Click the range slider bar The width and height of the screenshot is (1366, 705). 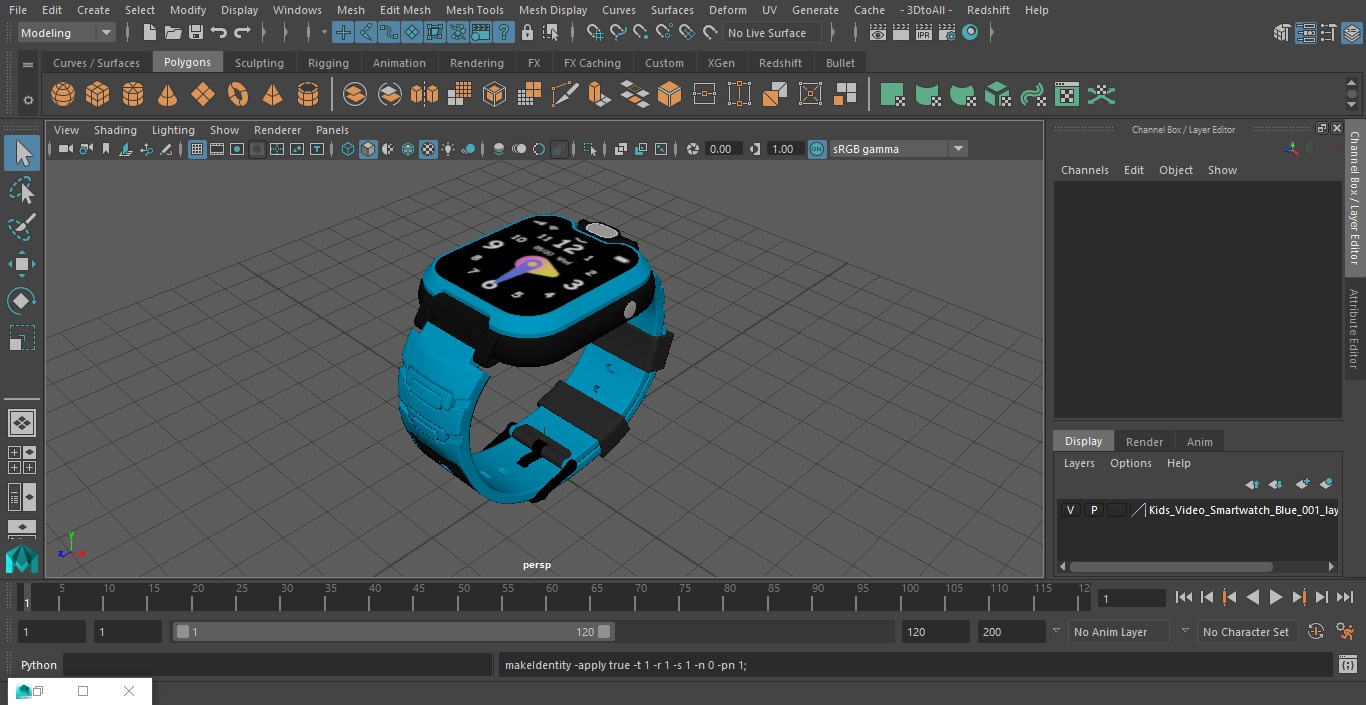(393, 632)
